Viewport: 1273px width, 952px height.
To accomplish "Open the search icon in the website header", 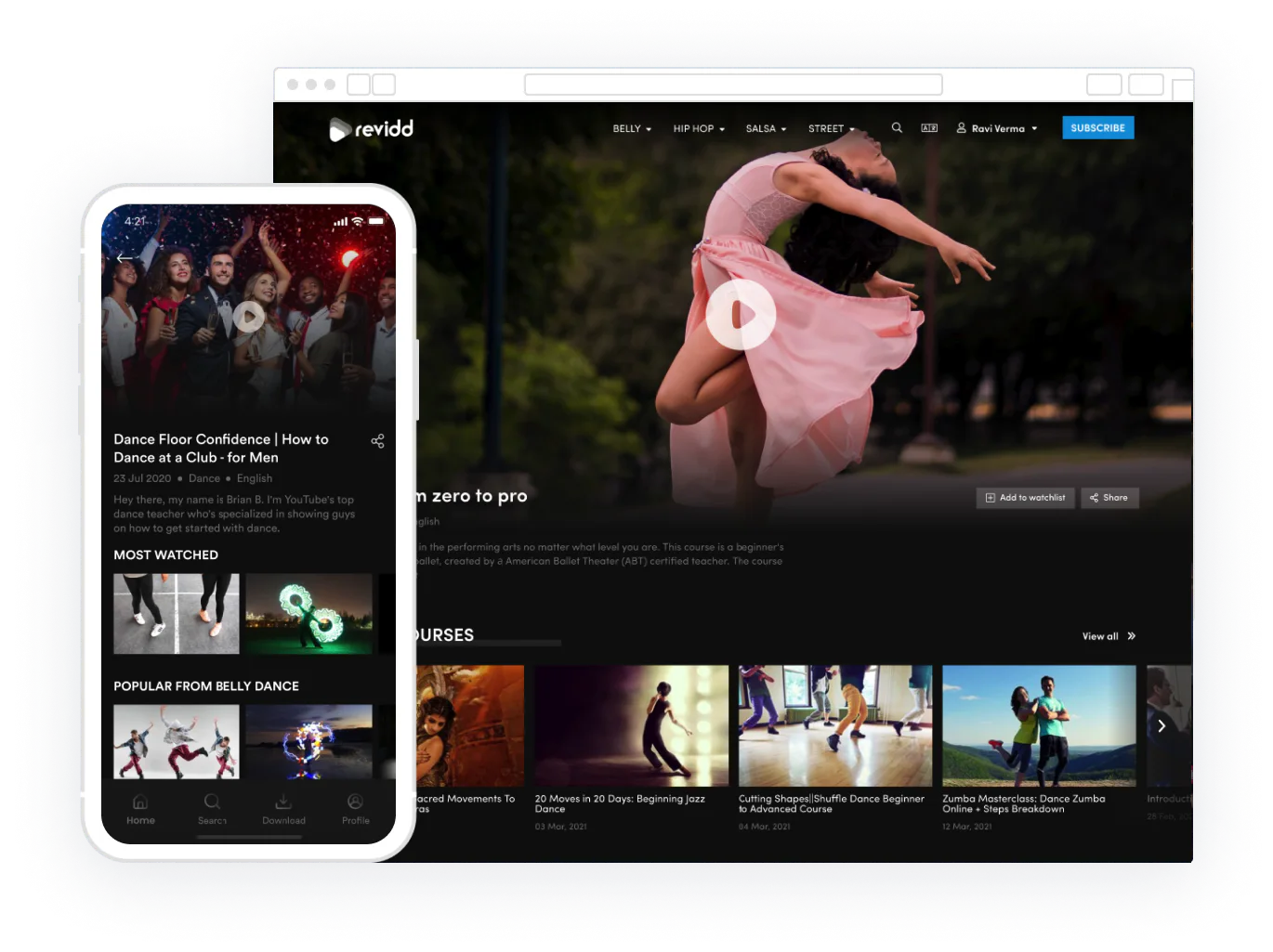I will tap(897, 128).
